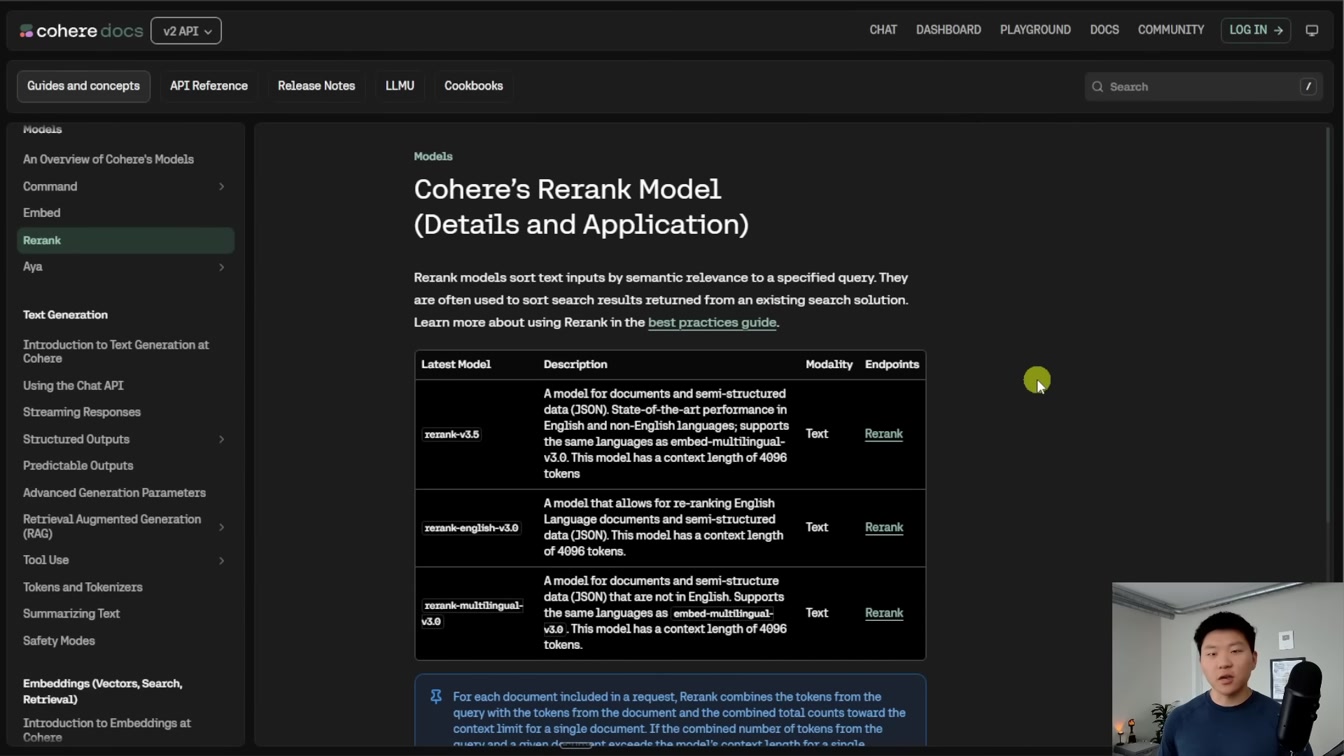
Task: Focus the Search input field
Action: click(x=1203, y=87)
